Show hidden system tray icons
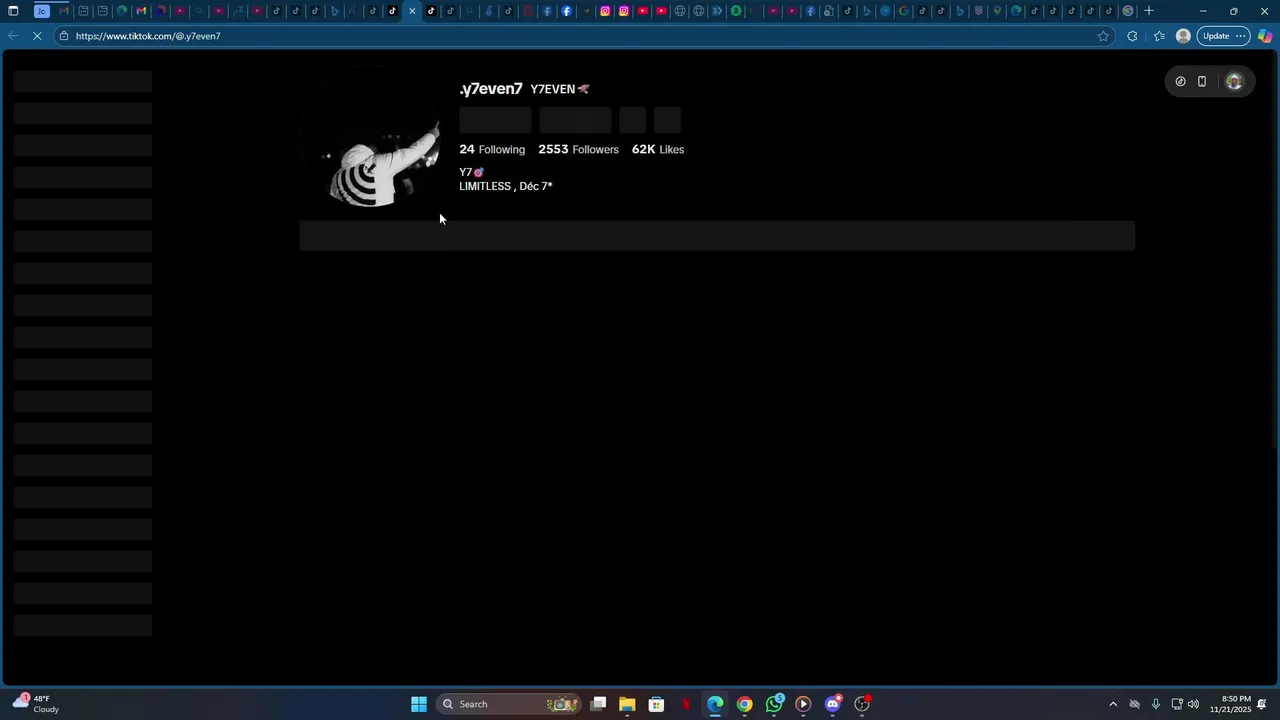This screenshot has height=720, width=1280. [x=1113, y=704]
